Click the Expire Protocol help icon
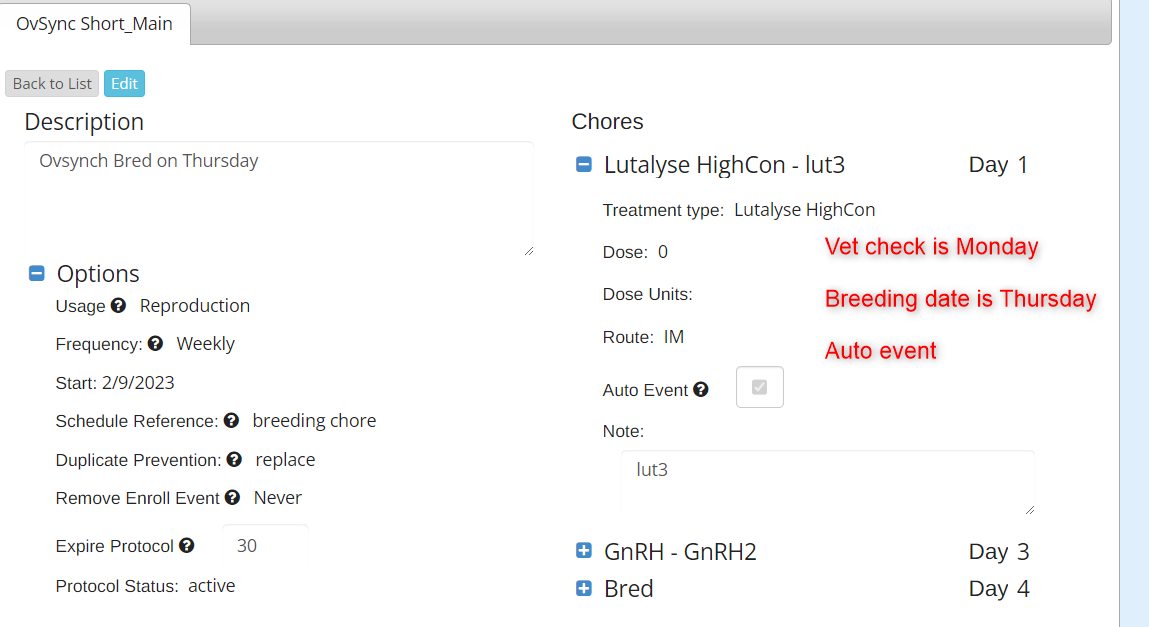Image resolution: width=1149 pixels, height=627 pixels. click(187, 546)
